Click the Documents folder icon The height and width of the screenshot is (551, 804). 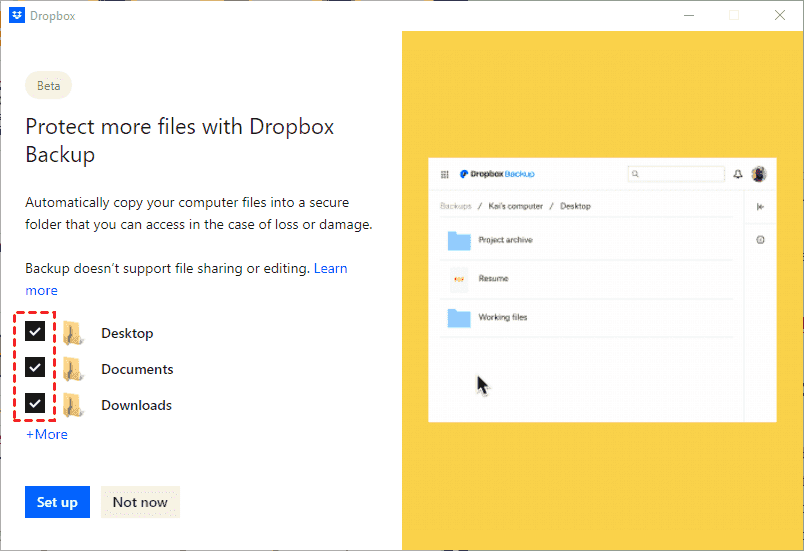(72, 369)
